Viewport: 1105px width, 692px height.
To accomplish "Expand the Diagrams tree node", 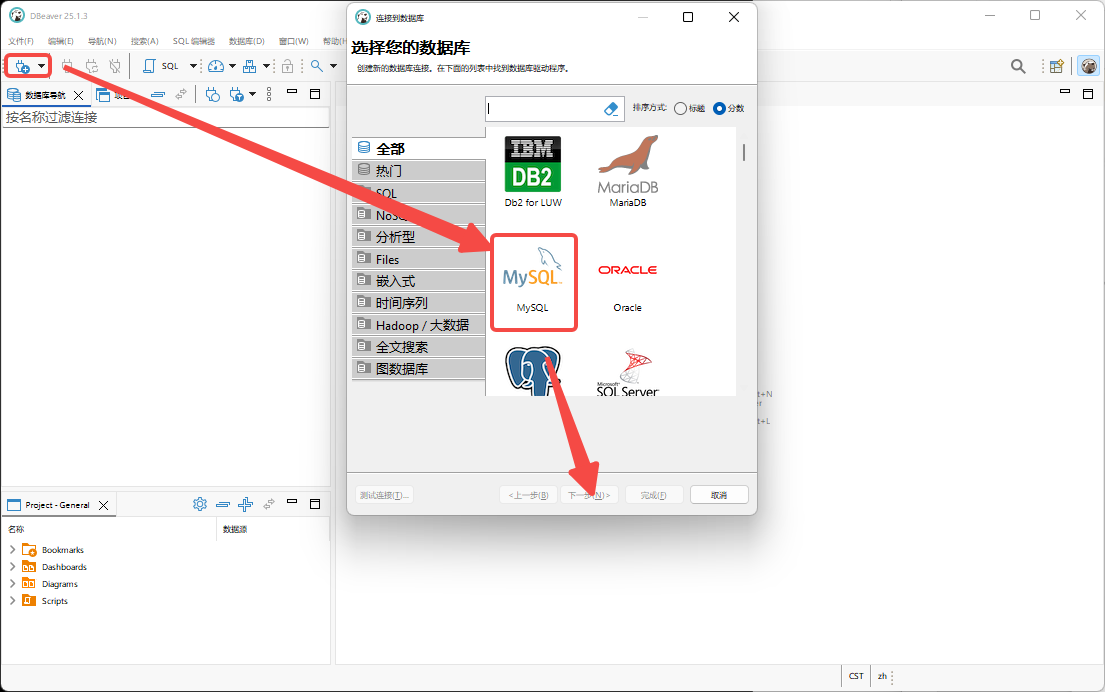I will point(12,583).
